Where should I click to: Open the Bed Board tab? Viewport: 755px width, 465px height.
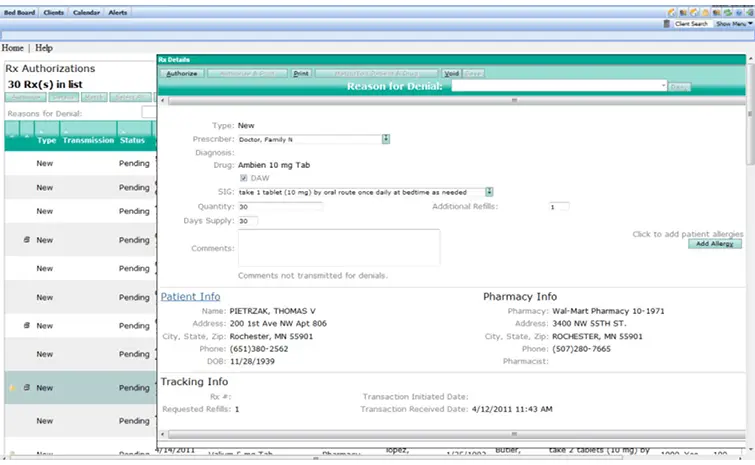coord(19,13)
